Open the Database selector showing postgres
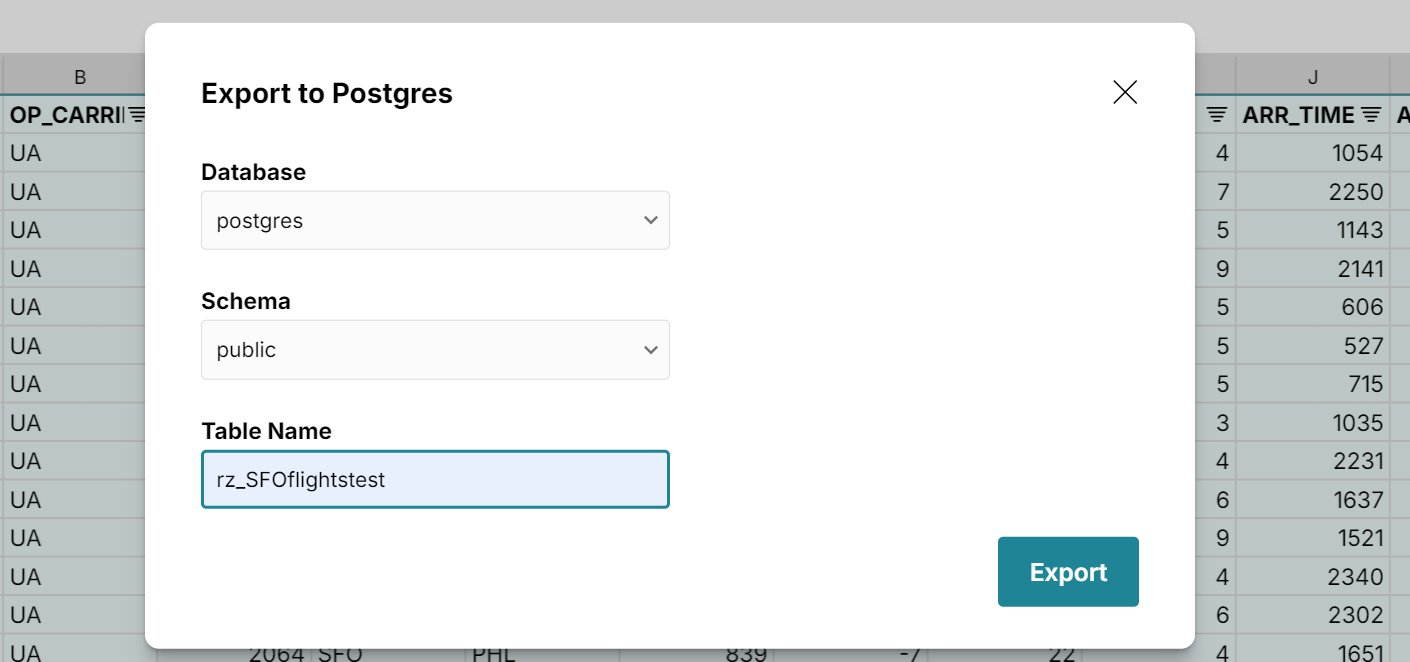The width and height of the screenshot is (1410, 662). tap(435, 220)
